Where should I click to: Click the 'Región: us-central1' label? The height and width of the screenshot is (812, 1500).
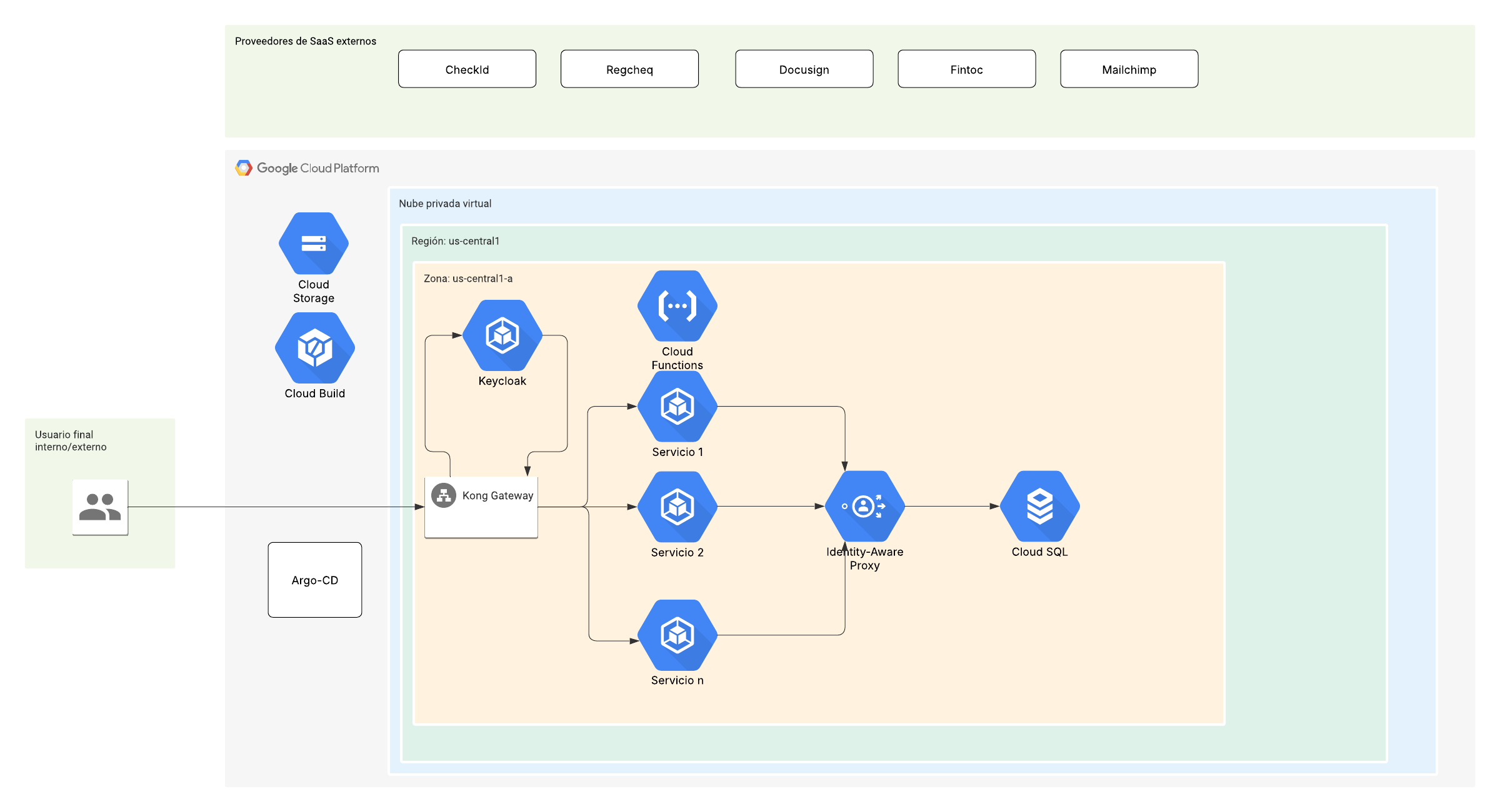[456, 241]
